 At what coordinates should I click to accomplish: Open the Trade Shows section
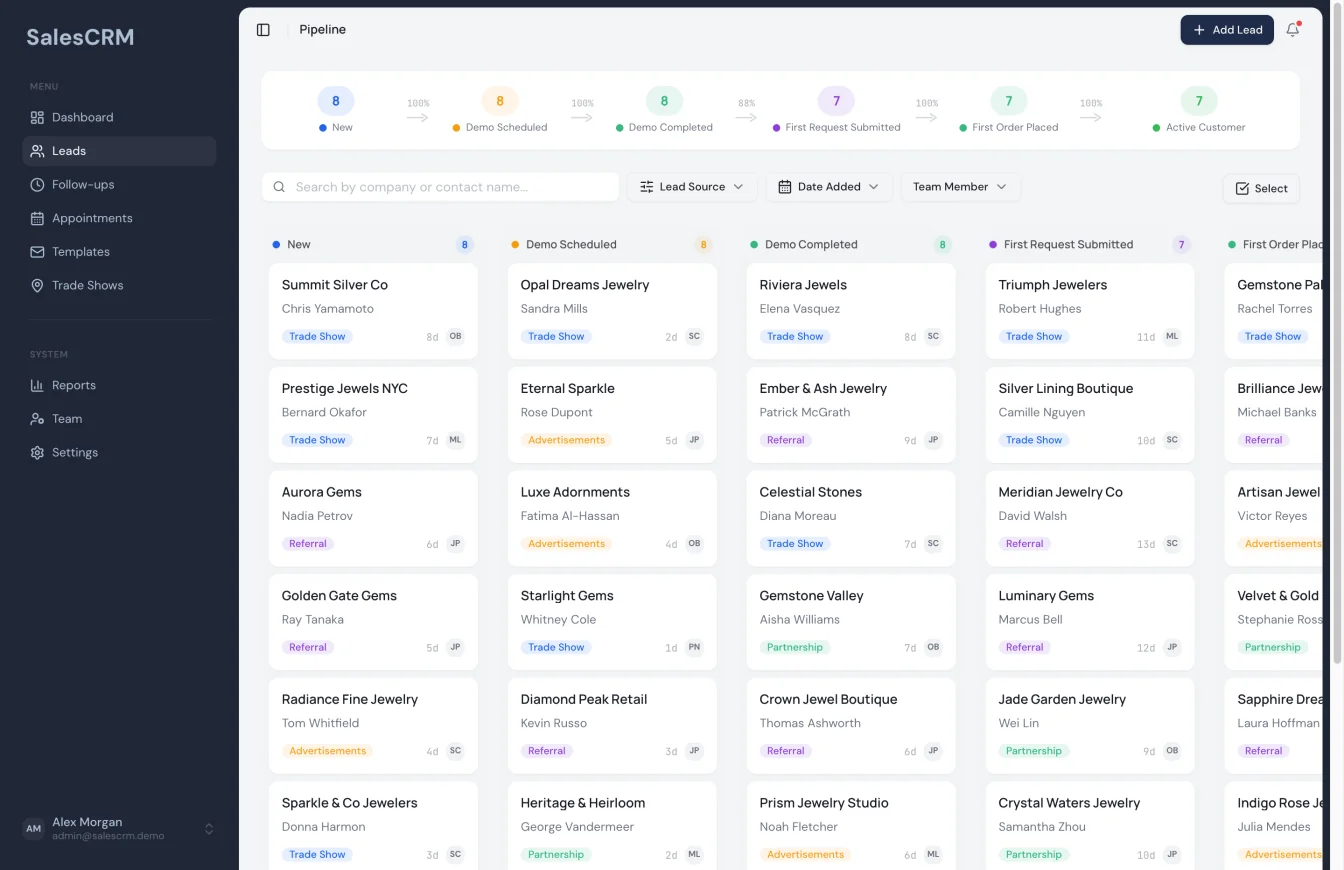click(89, 285)
